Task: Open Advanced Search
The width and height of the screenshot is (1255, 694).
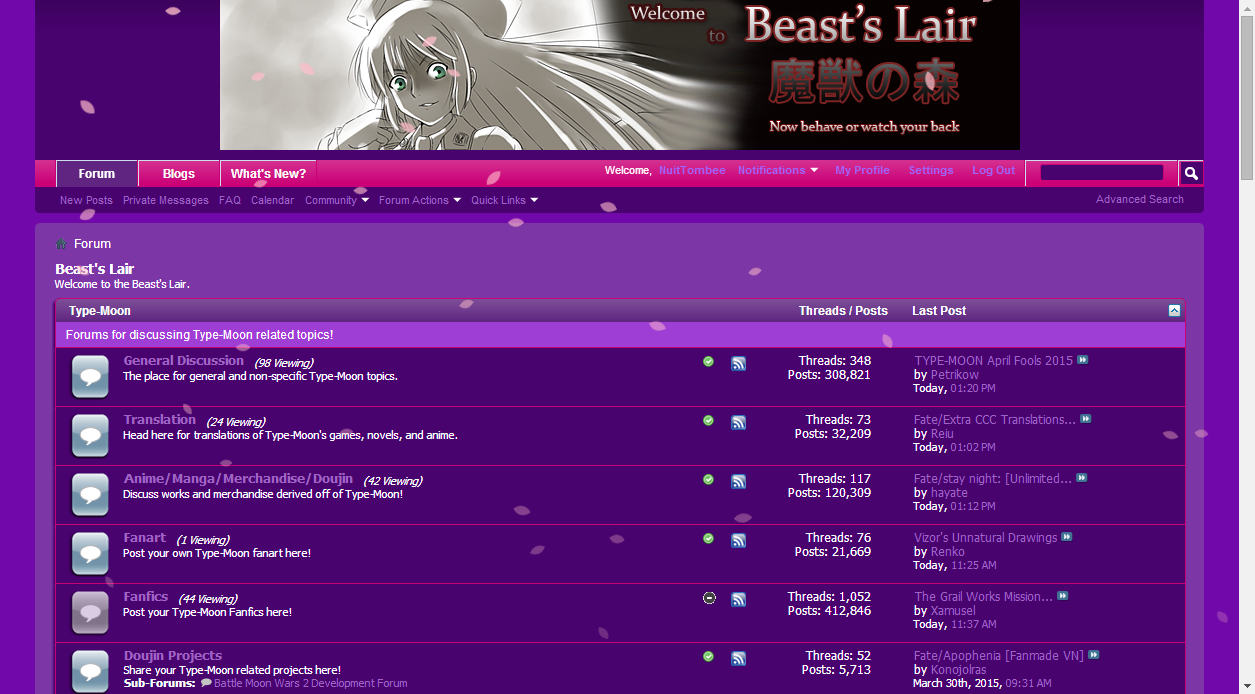Action: (1140, 199)
